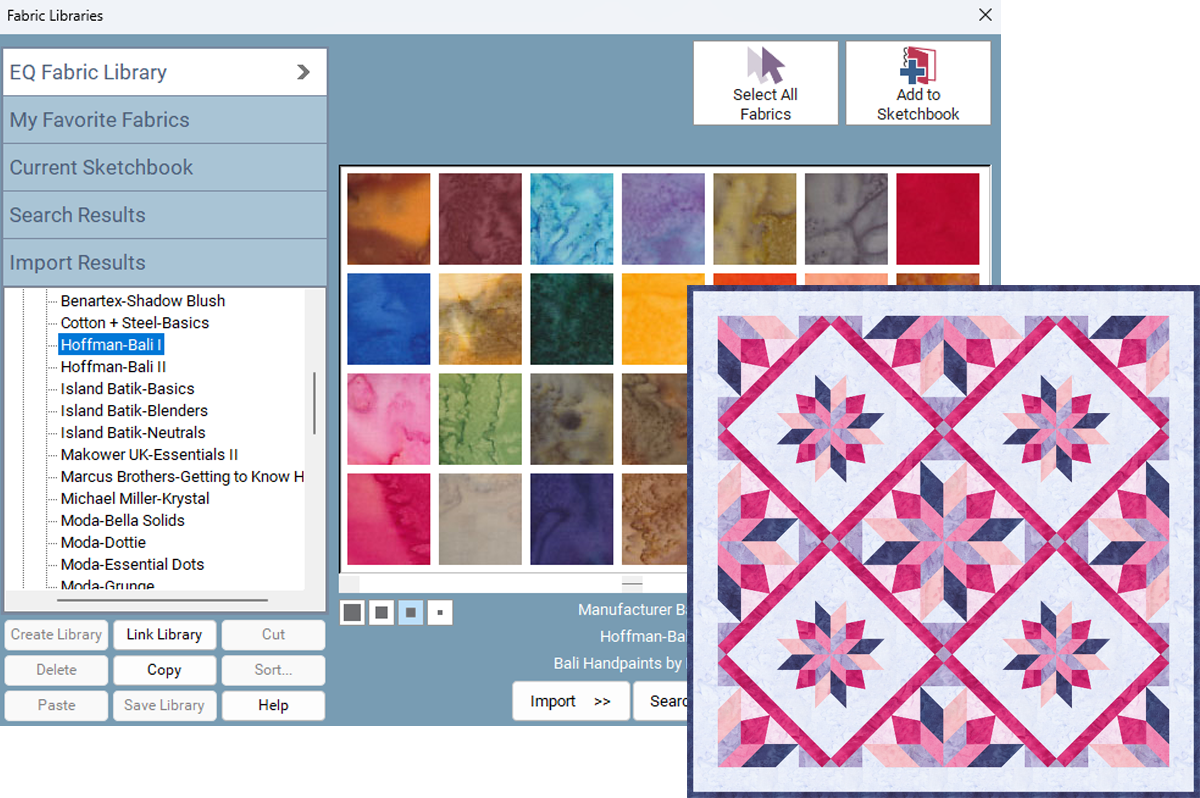
Task: Pick the orange-brown batik fabric swatch
Action: coord(389,219)
